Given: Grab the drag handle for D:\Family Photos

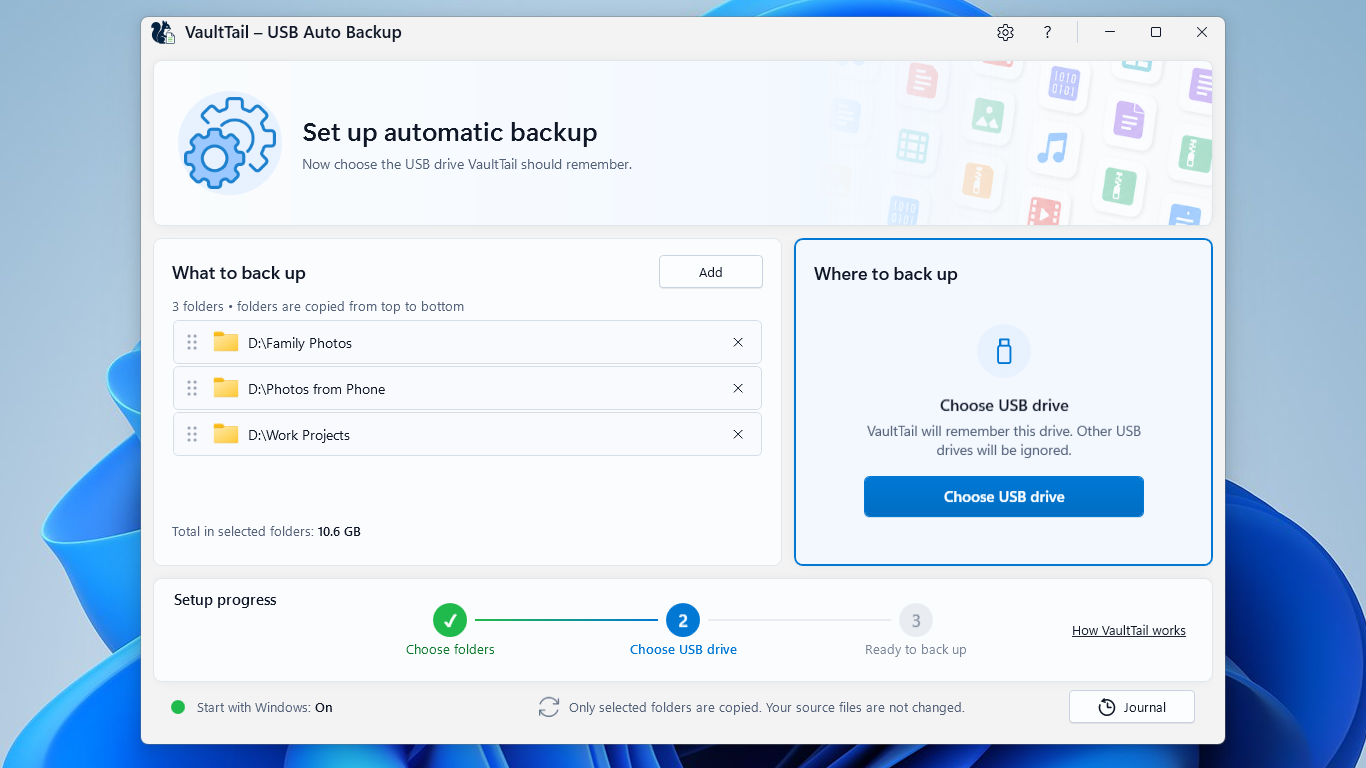Looking at the screenshot, I should pos(192,342).
